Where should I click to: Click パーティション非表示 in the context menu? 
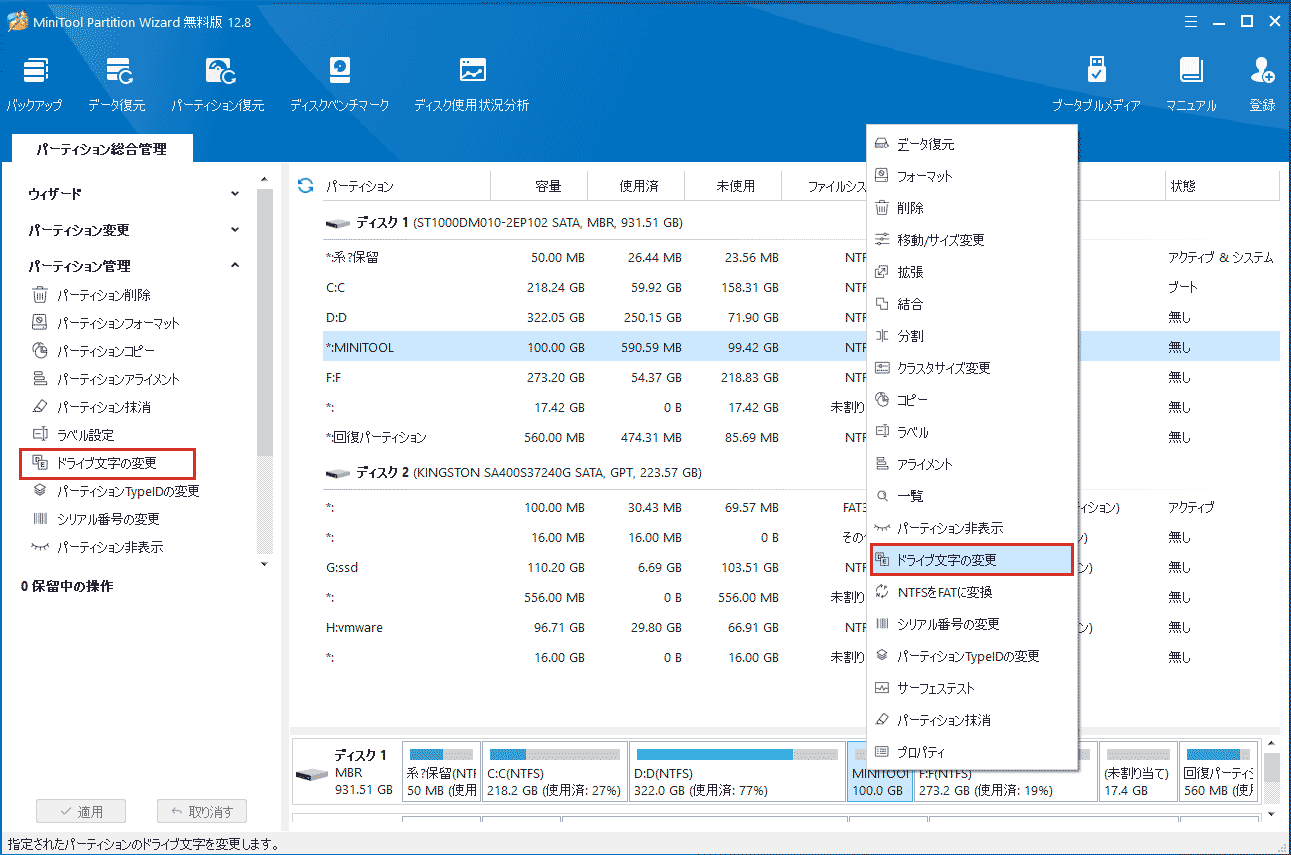972,528
